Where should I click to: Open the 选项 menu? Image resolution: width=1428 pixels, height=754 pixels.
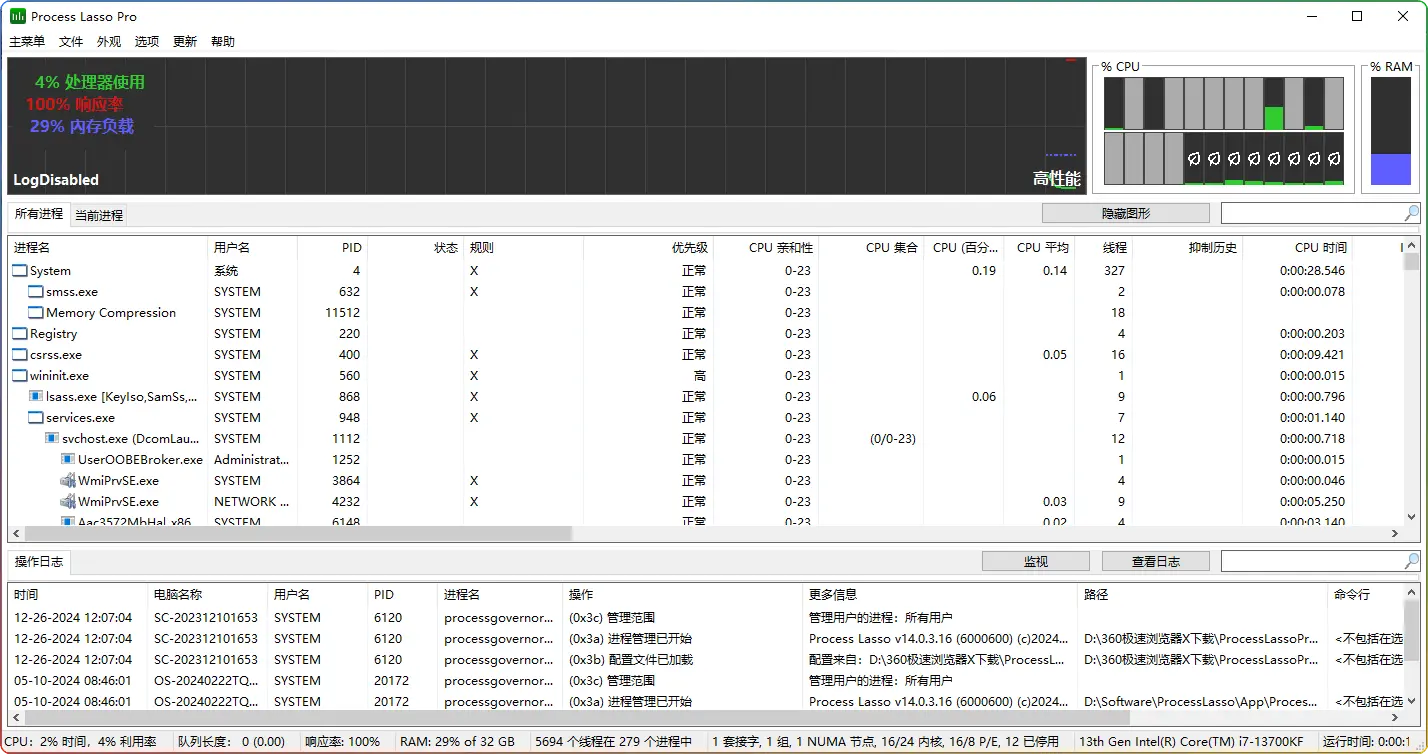(147, 42)
